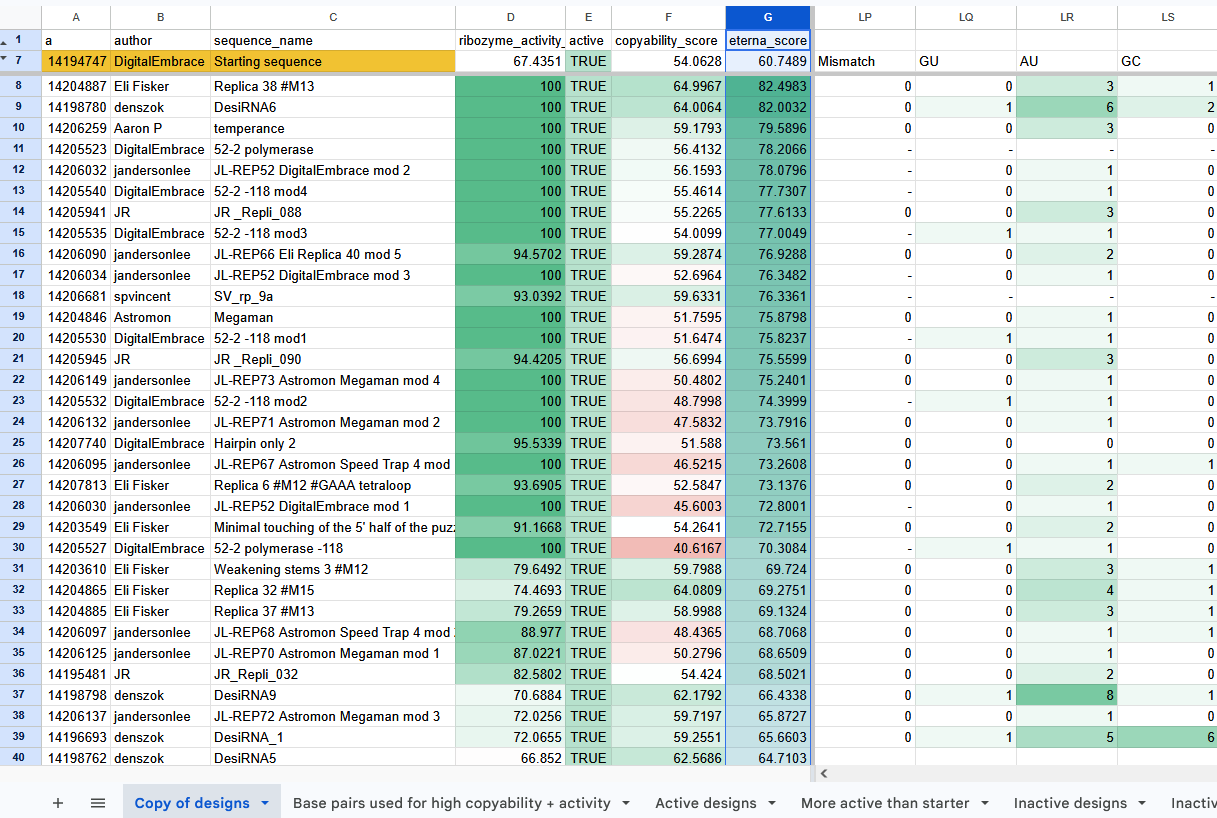
Task: Select the Megaman sequence name cell
Action: tap(333, 317)
